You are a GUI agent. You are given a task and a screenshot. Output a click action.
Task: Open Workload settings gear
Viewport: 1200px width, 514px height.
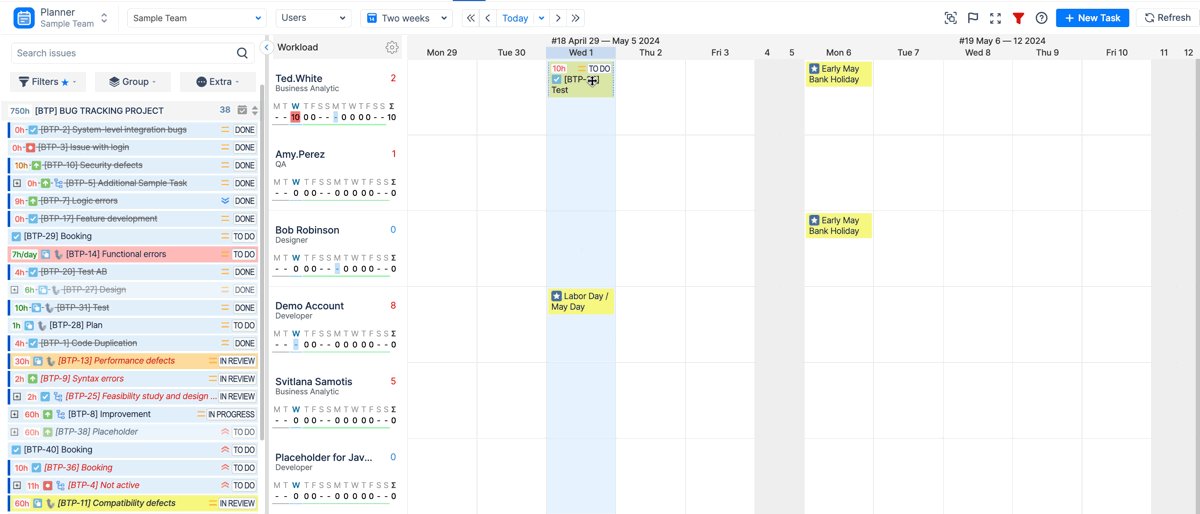click(392, 47)
